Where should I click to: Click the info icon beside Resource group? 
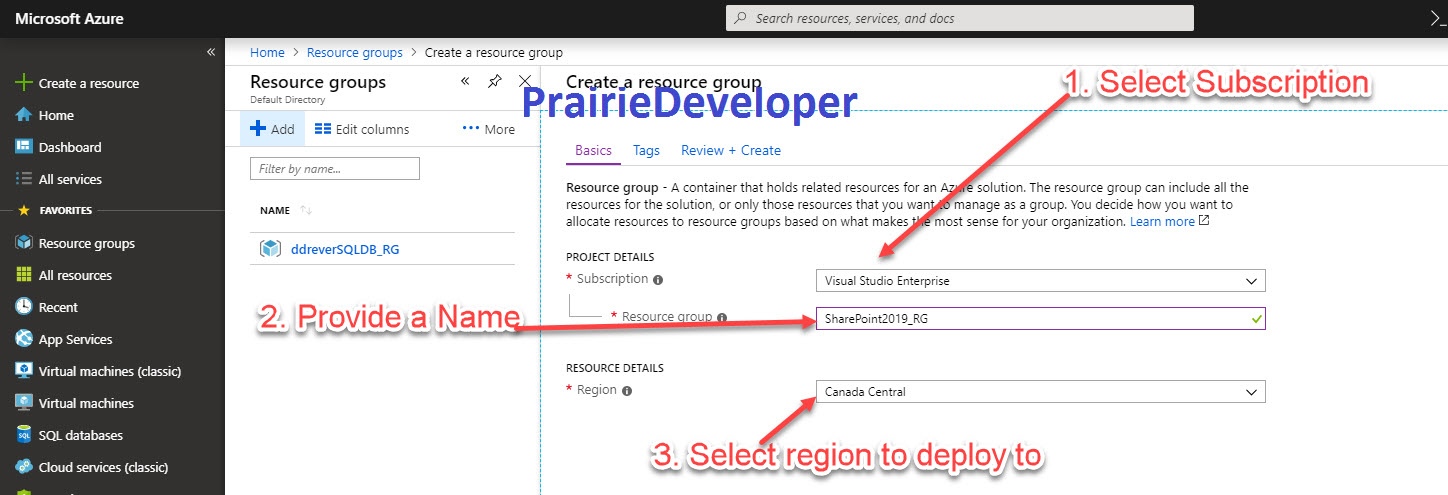[x=722, y=318]
